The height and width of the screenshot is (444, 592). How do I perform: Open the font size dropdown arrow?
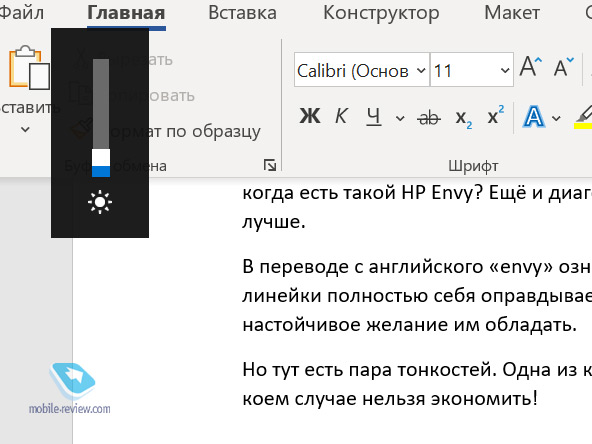coord(505,70)
